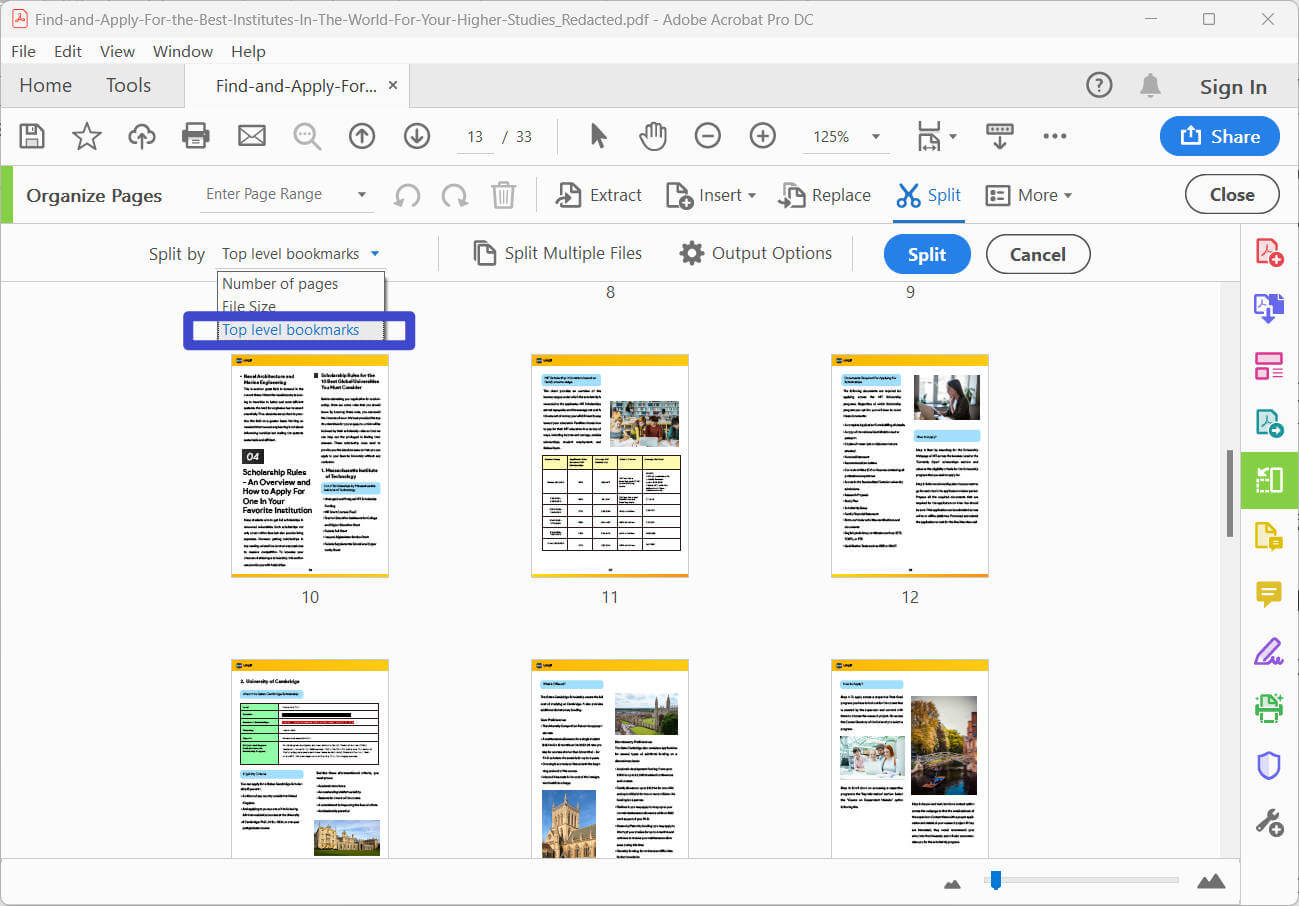Open the Comment tool in the right sidebar
The image size is (1299, 906).
pyautogui.click(x=1269, y=594)
